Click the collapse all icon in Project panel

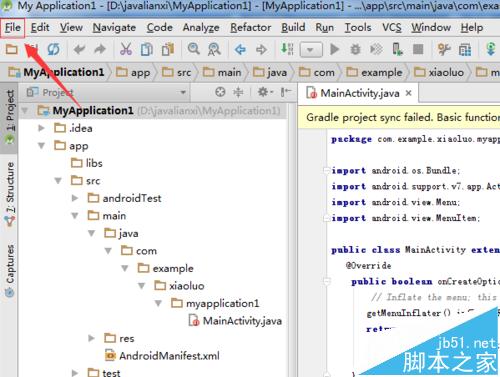coord(238,92)
